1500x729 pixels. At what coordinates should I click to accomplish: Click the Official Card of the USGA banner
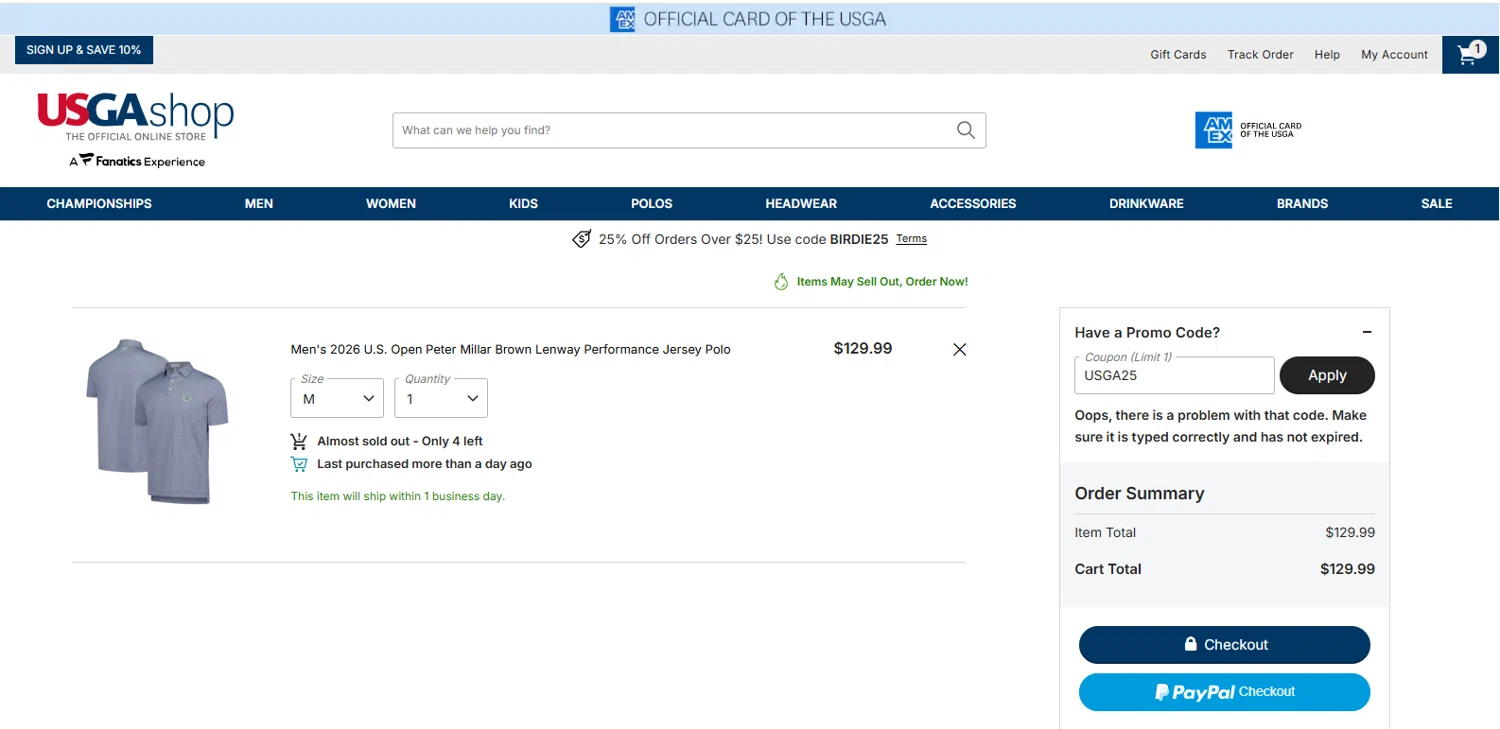[x=748, y=19]
